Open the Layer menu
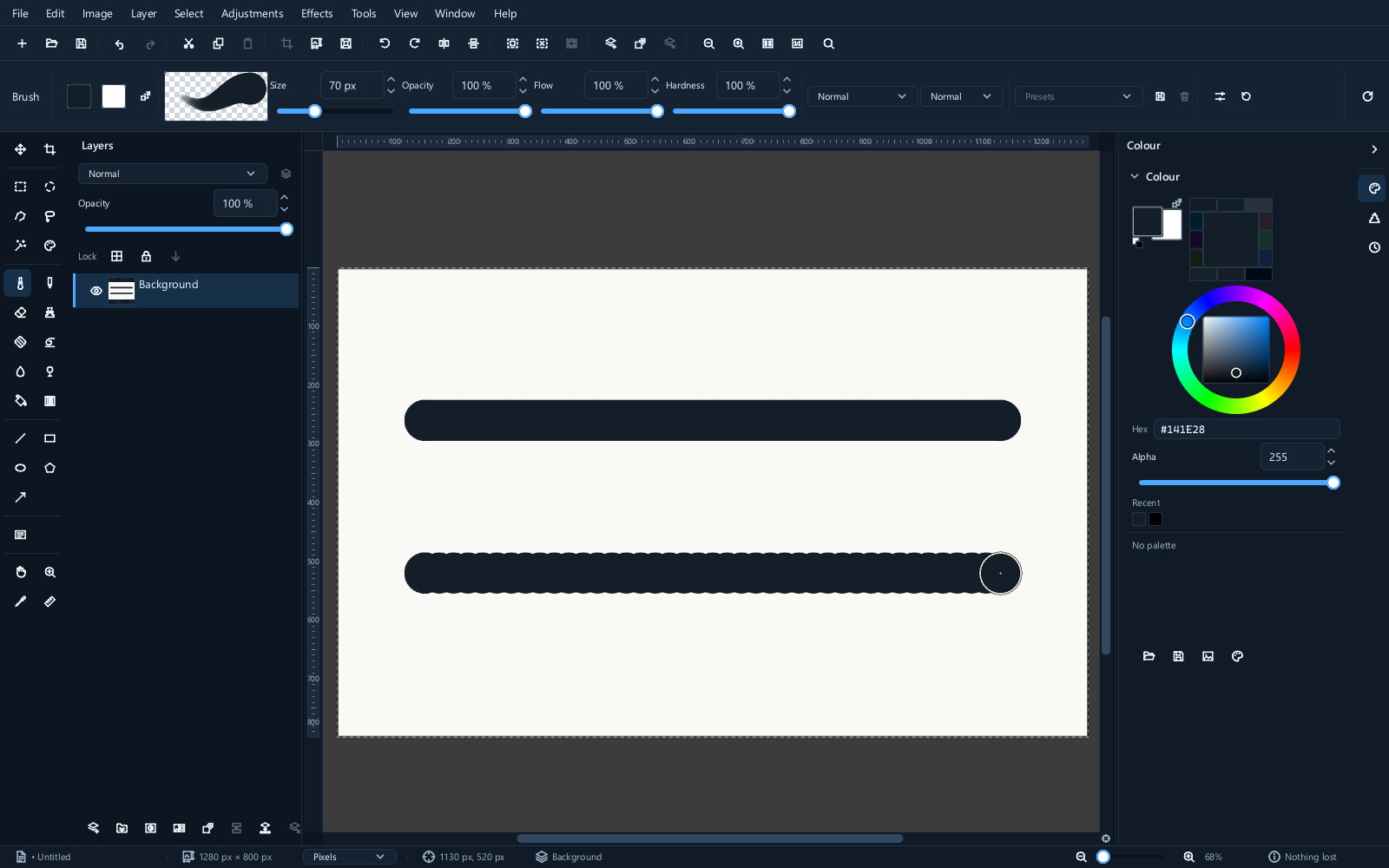The image size is (1389, 868). (x=143, y=13)
